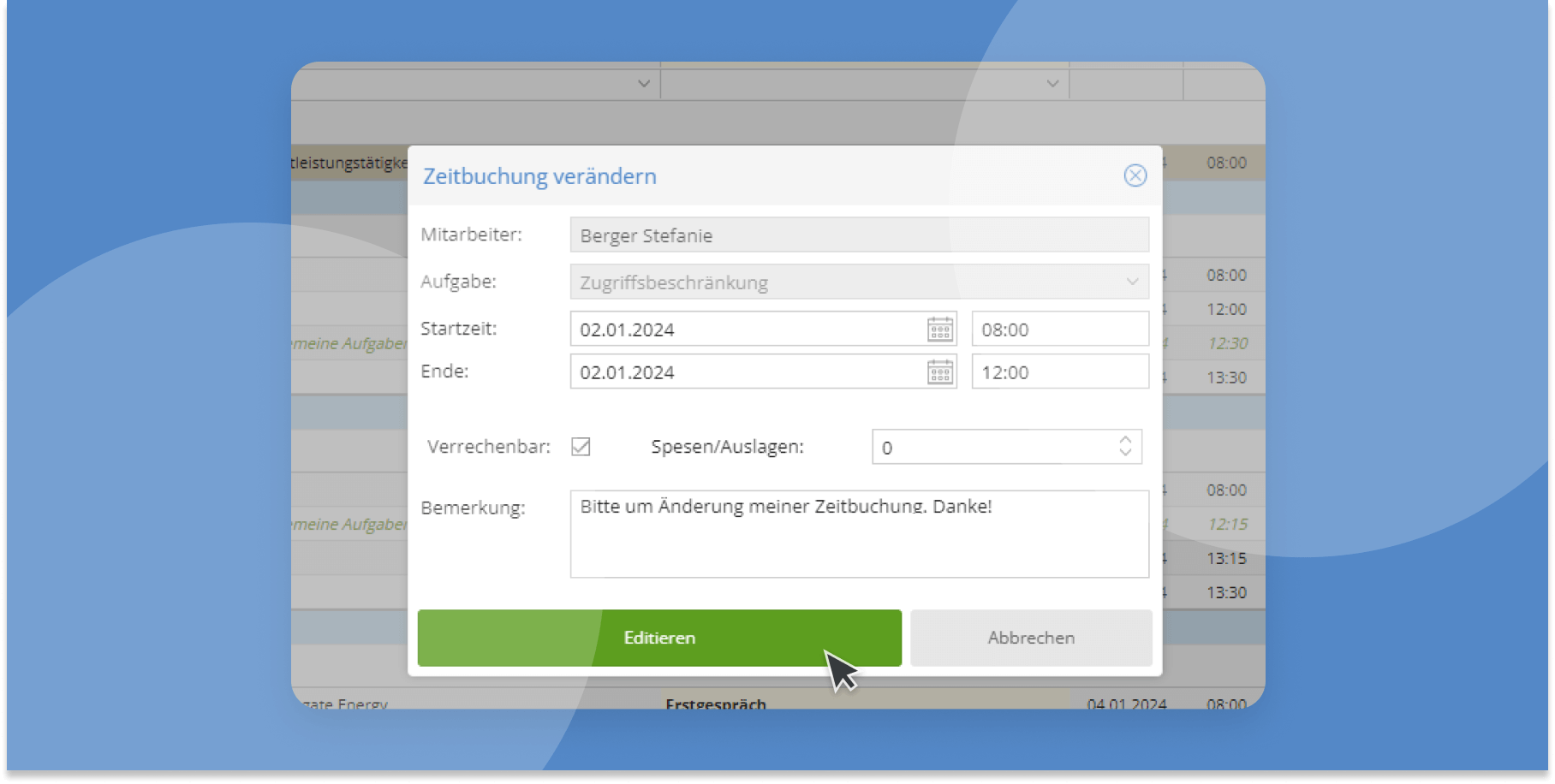
Task: Select the Erstgespräch row in background table
Action: [716, 703]
